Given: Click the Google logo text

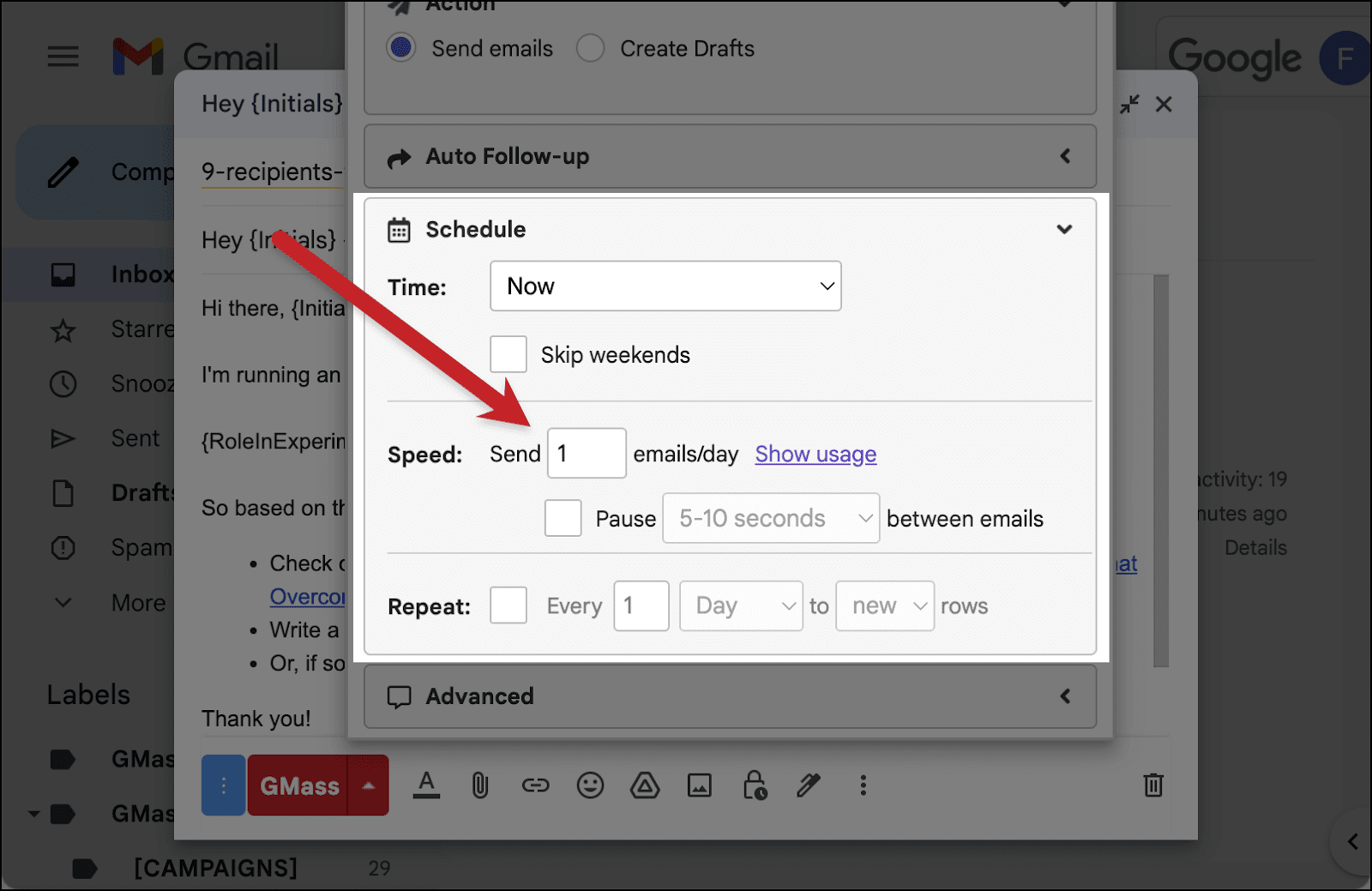Looking at the screenshot, I should (x=1235, y=57).
